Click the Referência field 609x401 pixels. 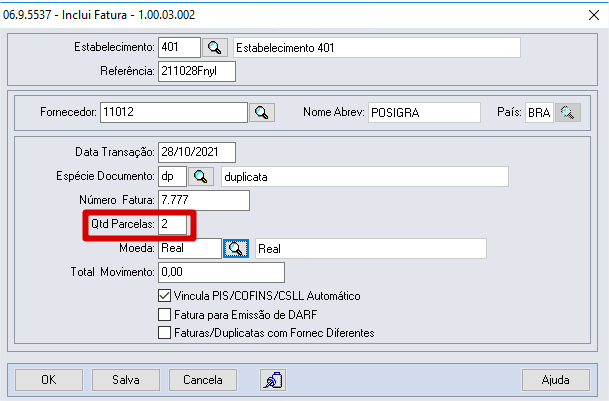pyautogui.click(x=197, y=71)
